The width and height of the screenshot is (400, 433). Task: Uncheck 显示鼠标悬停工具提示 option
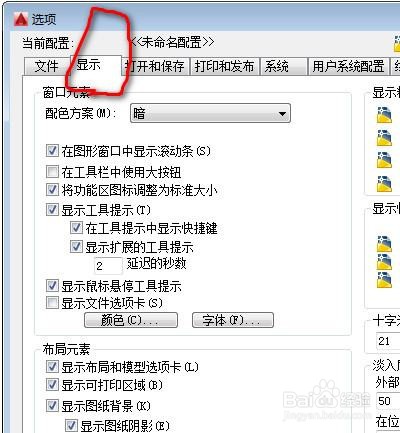coord(52,286)
